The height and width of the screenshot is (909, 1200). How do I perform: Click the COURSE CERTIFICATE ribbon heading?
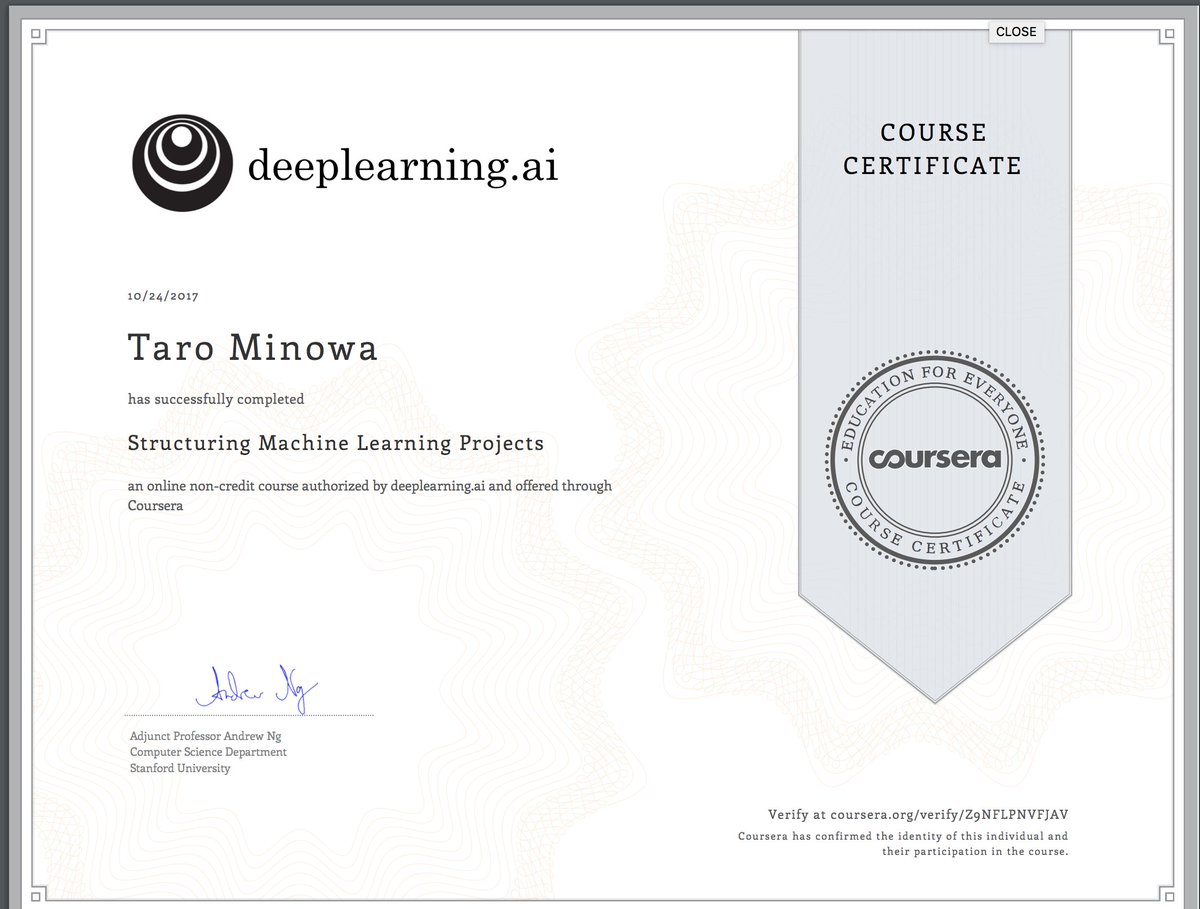[932, 149]
